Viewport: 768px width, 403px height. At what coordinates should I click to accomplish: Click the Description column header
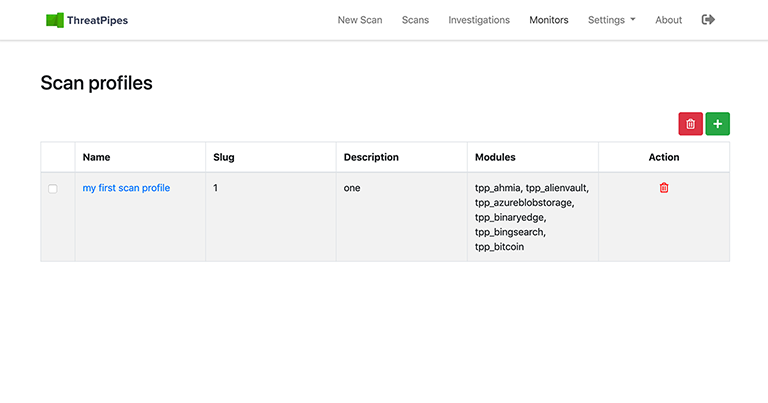coord(371,157)
